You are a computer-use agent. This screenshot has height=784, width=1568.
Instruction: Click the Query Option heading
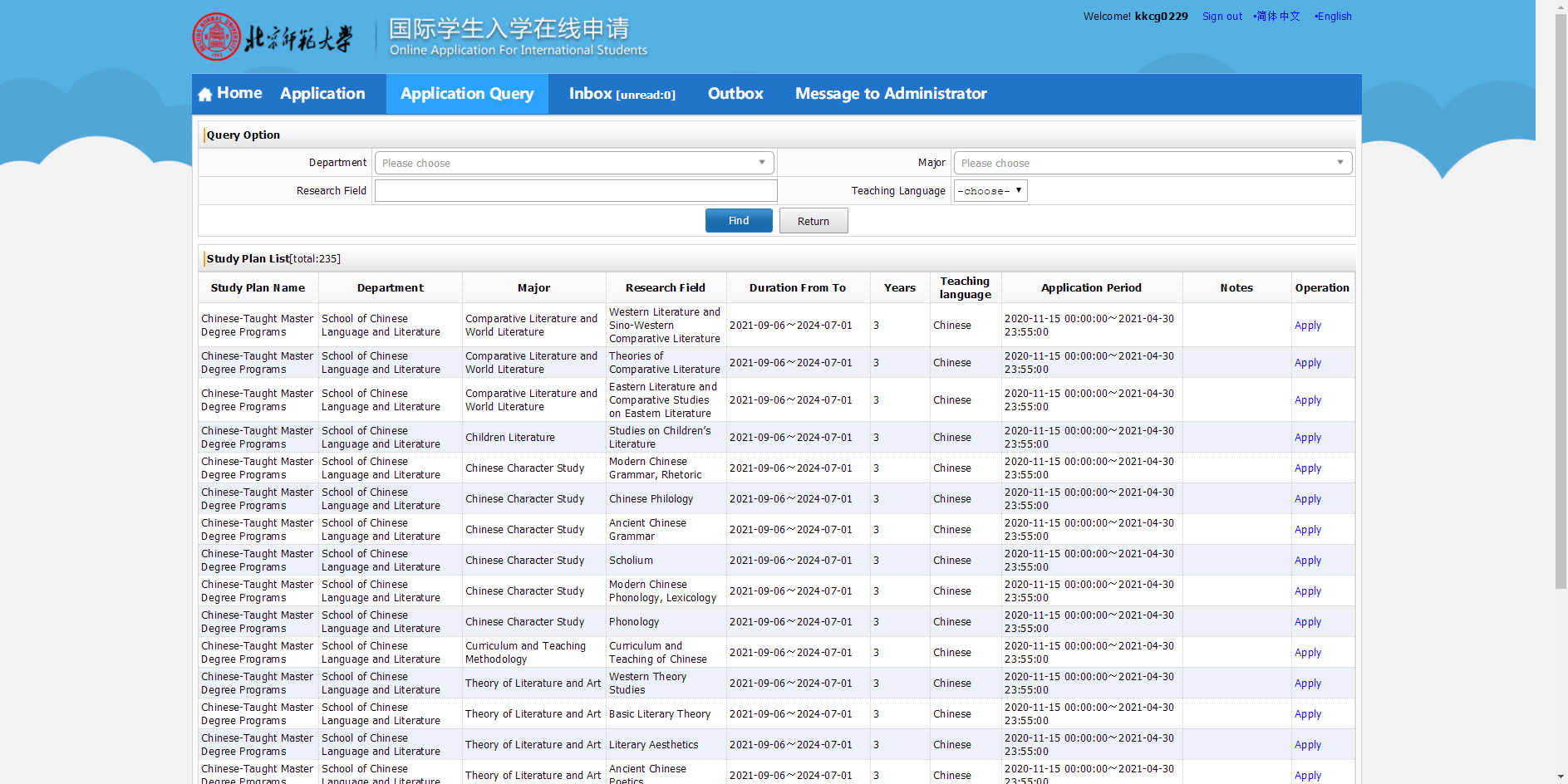pyautogui.click(x=243, y=135)
